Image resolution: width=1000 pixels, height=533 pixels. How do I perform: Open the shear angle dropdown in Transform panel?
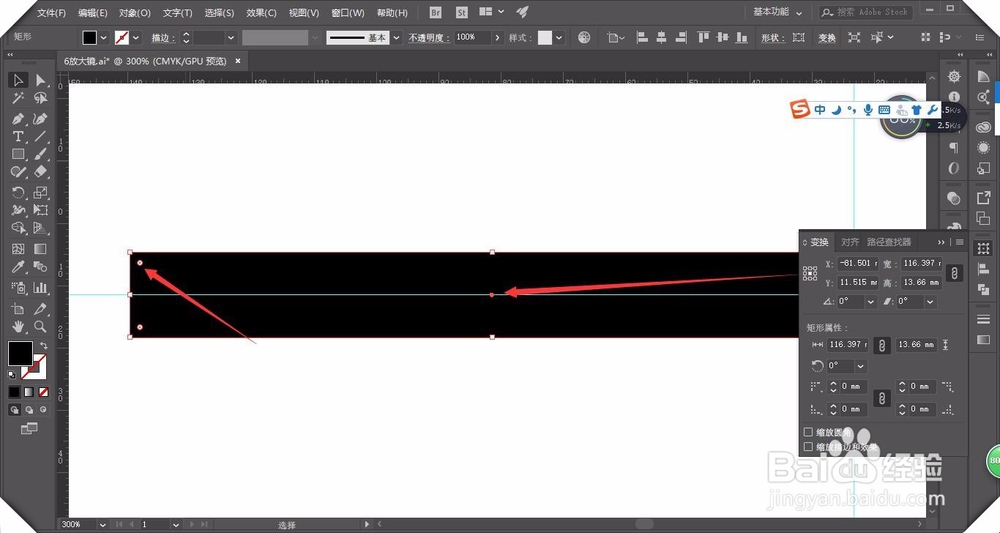click(x=930, y=302)
